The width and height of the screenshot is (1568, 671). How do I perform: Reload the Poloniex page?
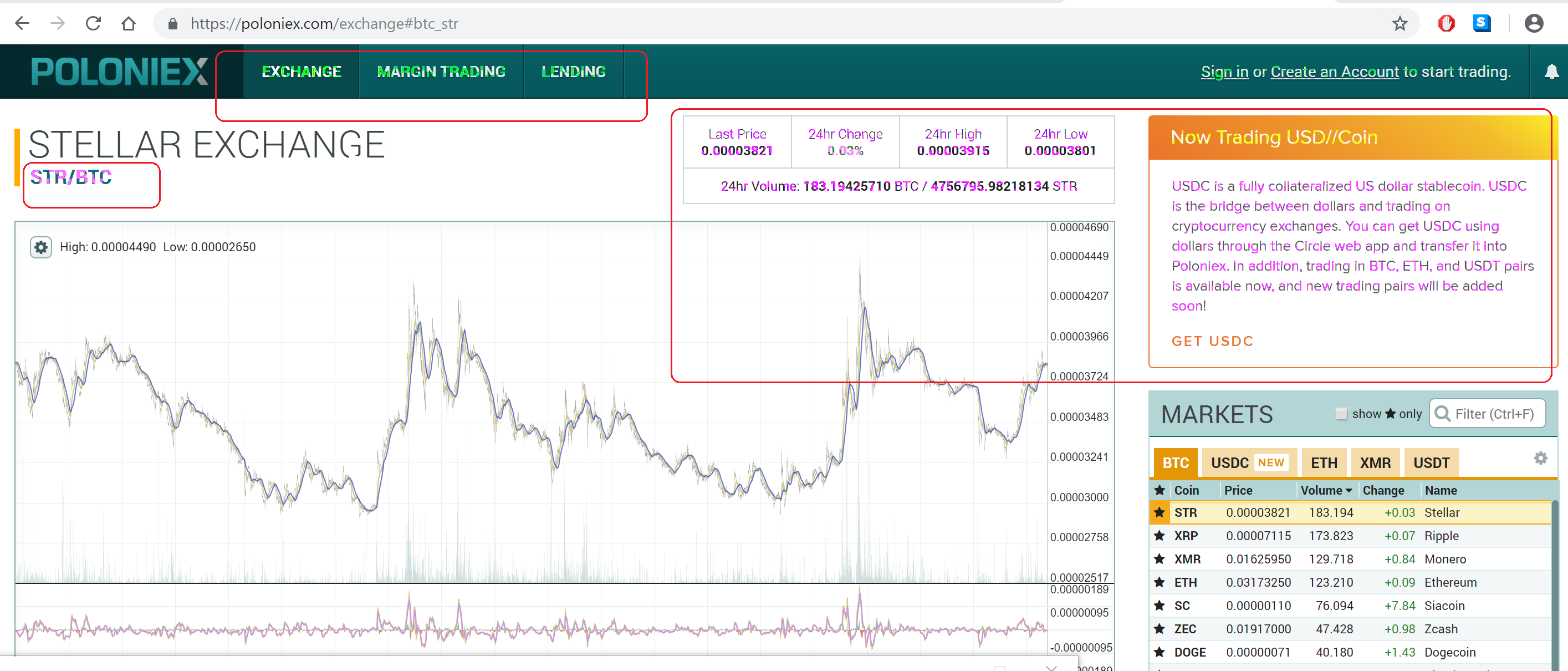(93, 23)
